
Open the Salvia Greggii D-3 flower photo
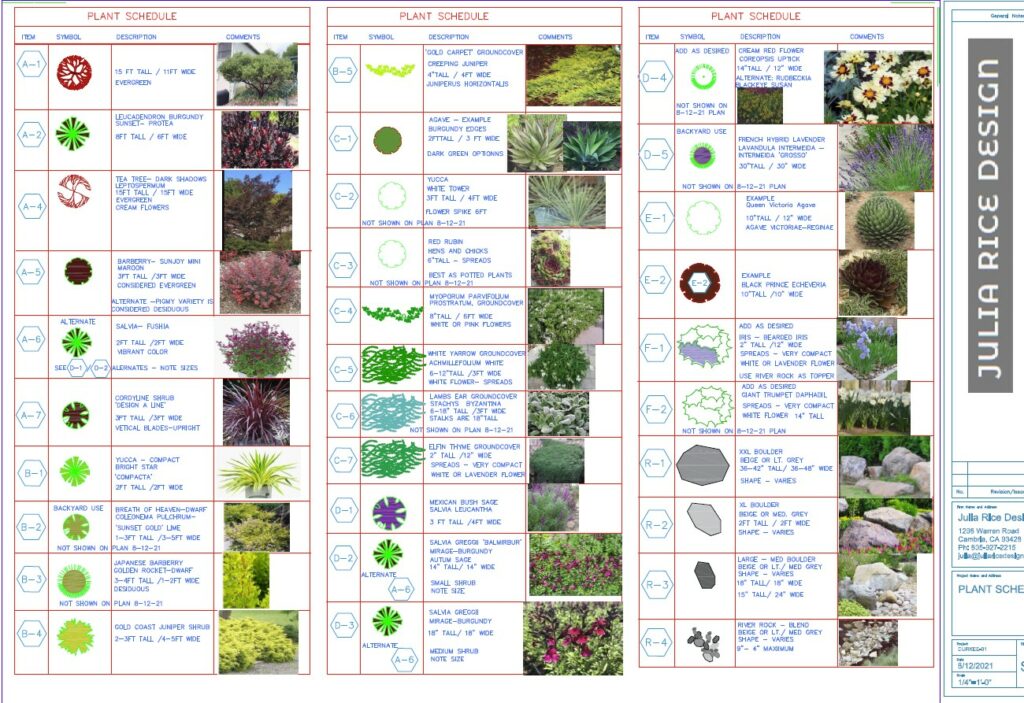[573, 638]
